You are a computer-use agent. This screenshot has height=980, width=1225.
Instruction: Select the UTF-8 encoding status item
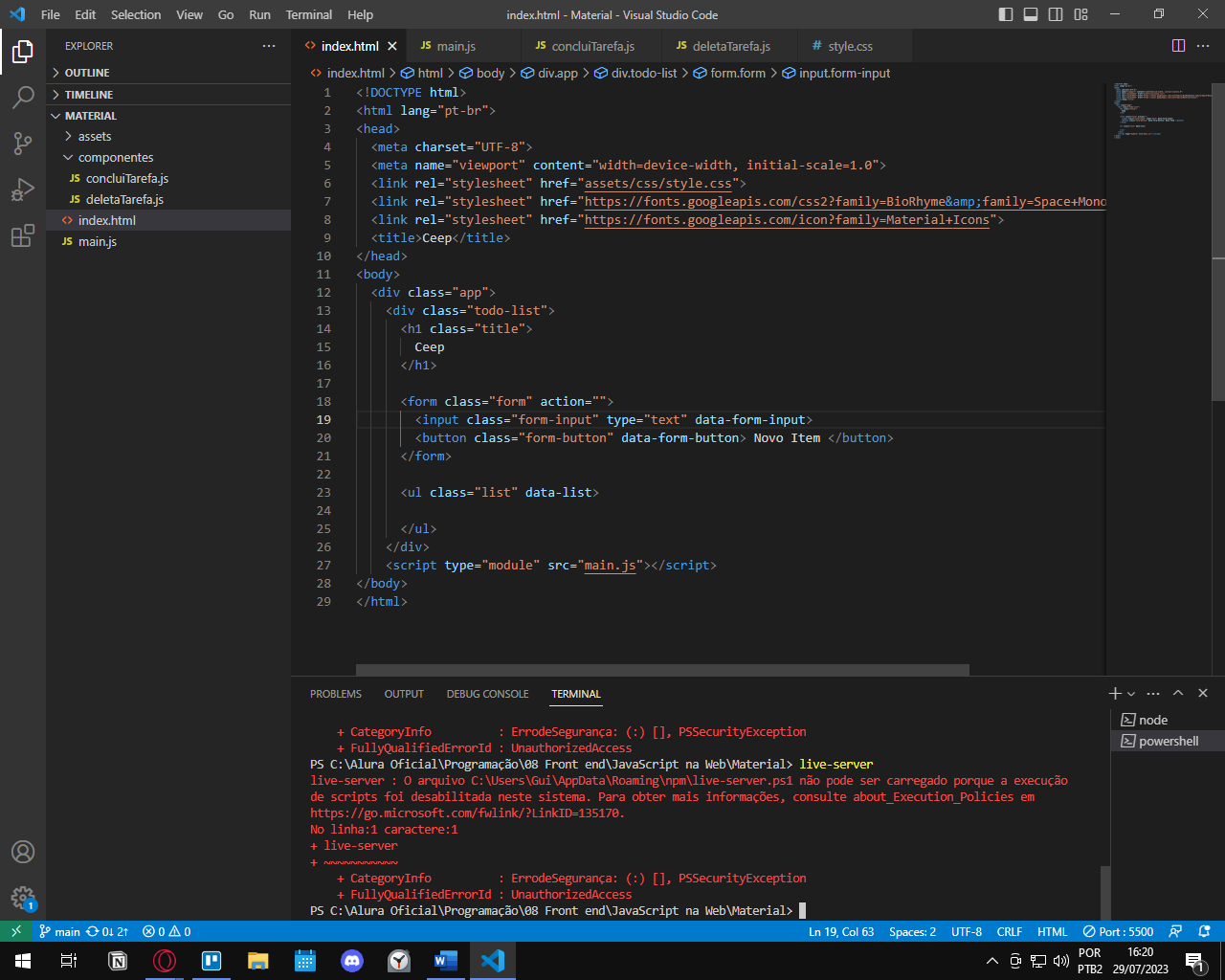pos(967,931)
